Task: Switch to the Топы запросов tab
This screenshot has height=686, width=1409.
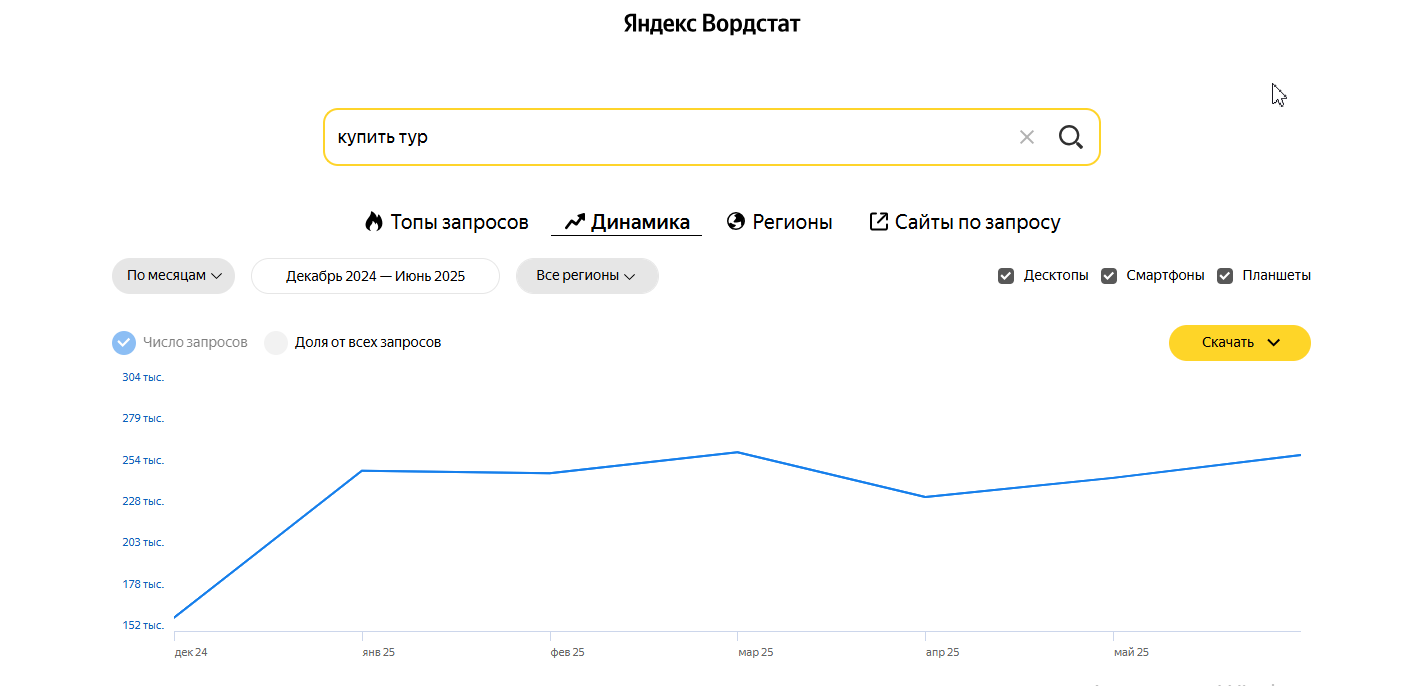Action: point(458,222)
